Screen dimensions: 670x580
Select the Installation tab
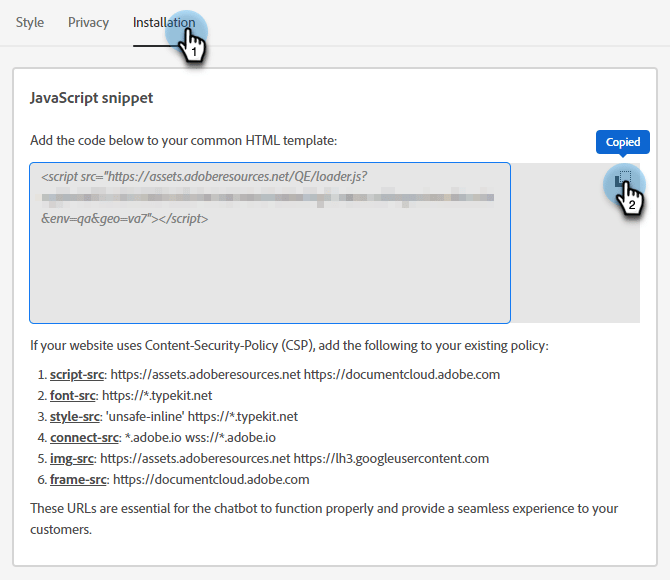[x=164, y=22]
